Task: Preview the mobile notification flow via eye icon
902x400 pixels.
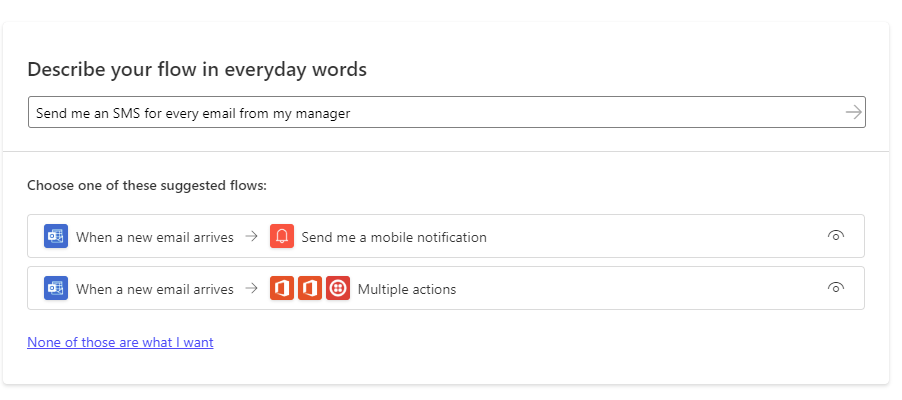Action: pyautogui.click(x=836, y=236)
